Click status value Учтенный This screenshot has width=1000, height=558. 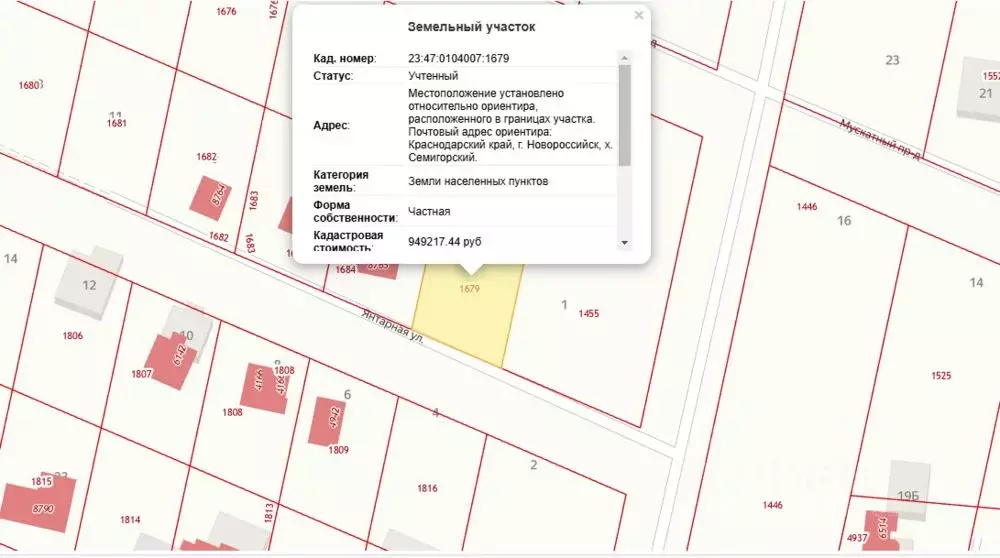[433, 75]
